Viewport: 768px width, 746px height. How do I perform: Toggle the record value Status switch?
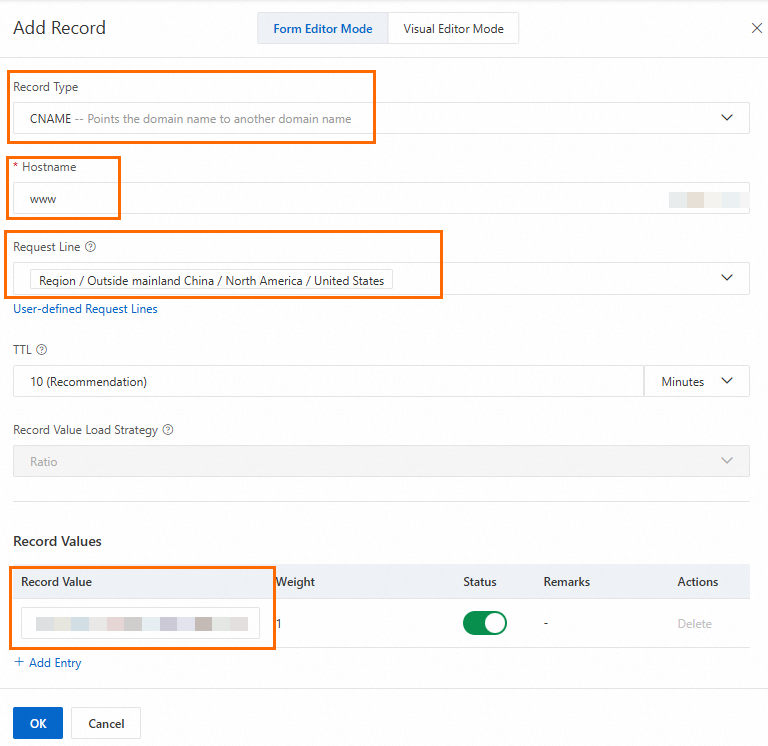(x=484, y=623)
